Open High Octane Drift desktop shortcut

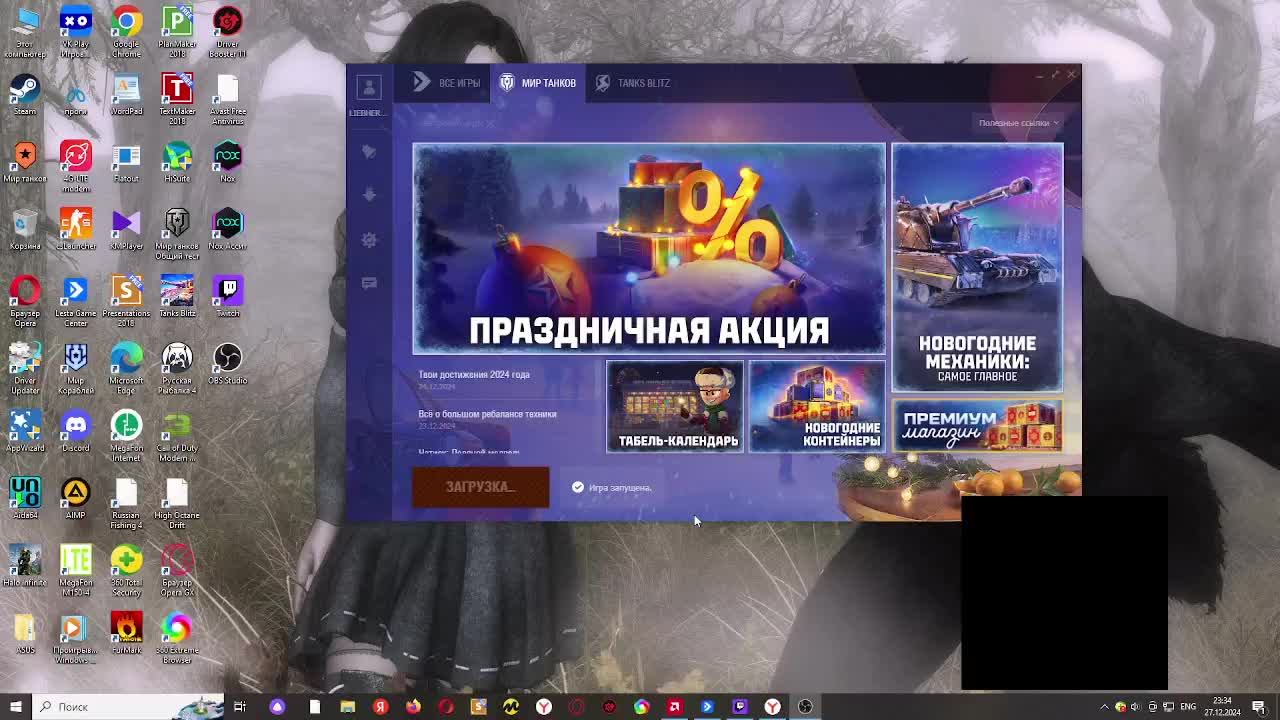pos(177,502)
